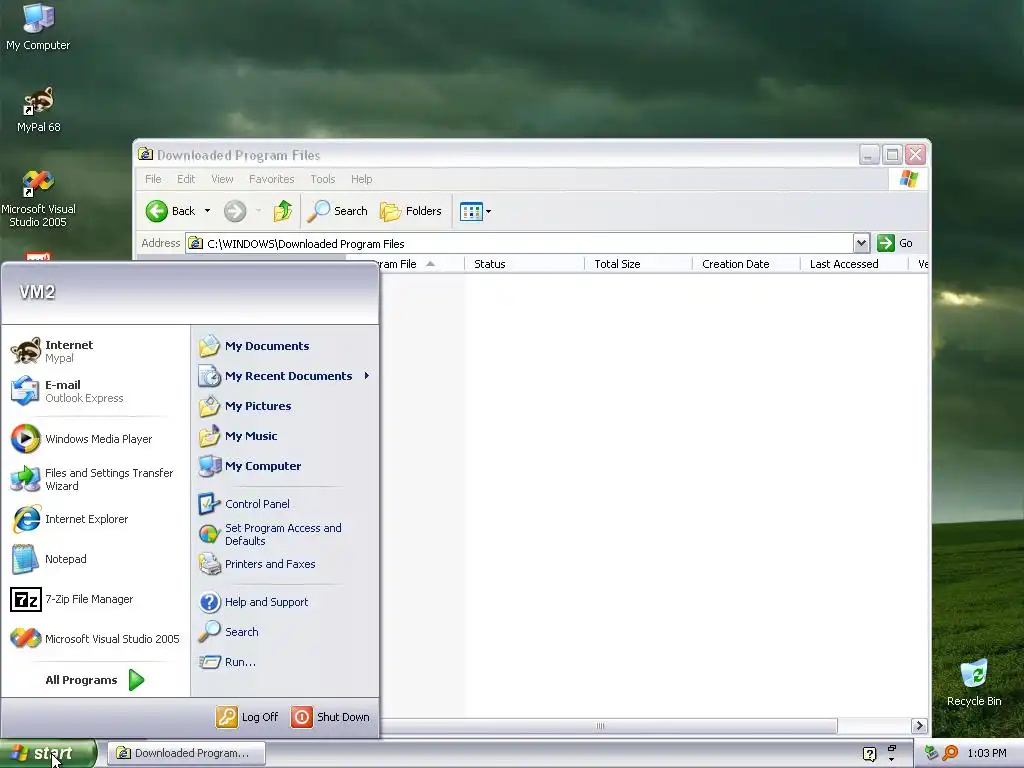Click the orange magnifier tray icon
1024x768 pixels.
pyautogui.click(x=950, y=753)
